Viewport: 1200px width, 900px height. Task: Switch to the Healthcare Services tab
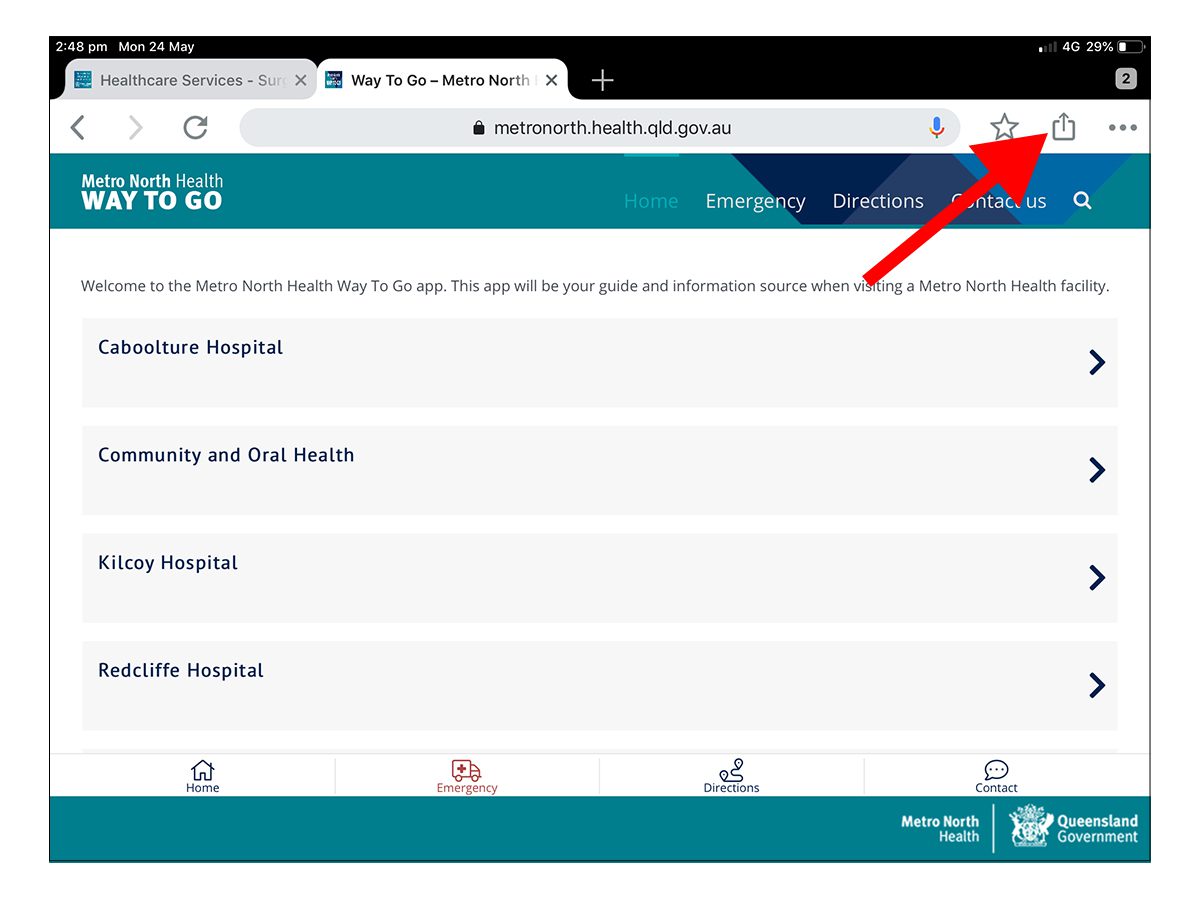191,80
